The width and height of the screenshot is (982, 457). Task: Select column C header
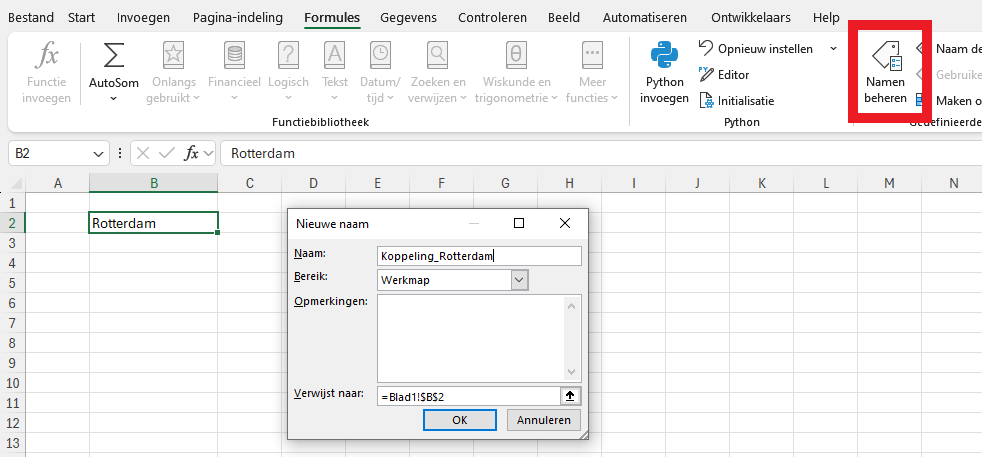click(x=250, y=183)
